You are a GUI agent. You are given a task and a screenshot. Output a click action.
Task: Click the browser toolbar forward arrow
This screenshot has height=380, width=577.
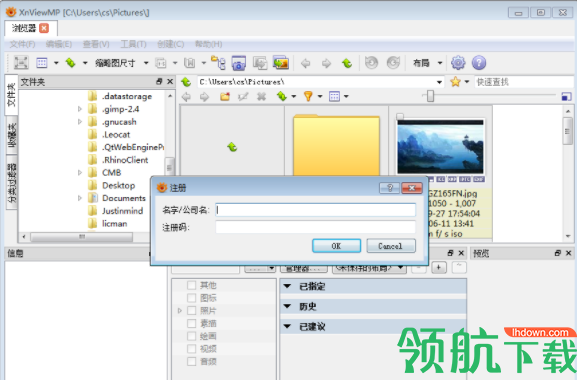coord(204,97)
